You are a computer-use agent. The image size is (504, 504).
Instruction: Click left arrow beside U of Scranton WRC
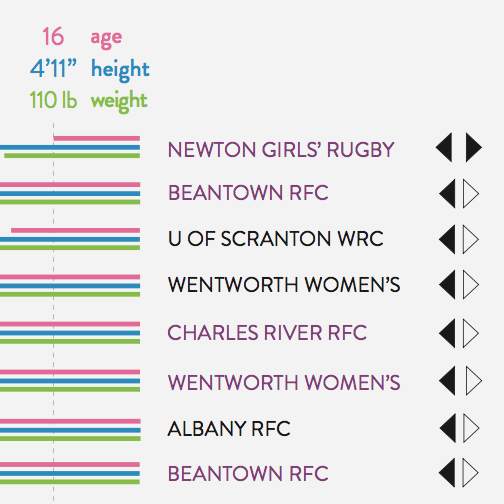coord(447,239)
